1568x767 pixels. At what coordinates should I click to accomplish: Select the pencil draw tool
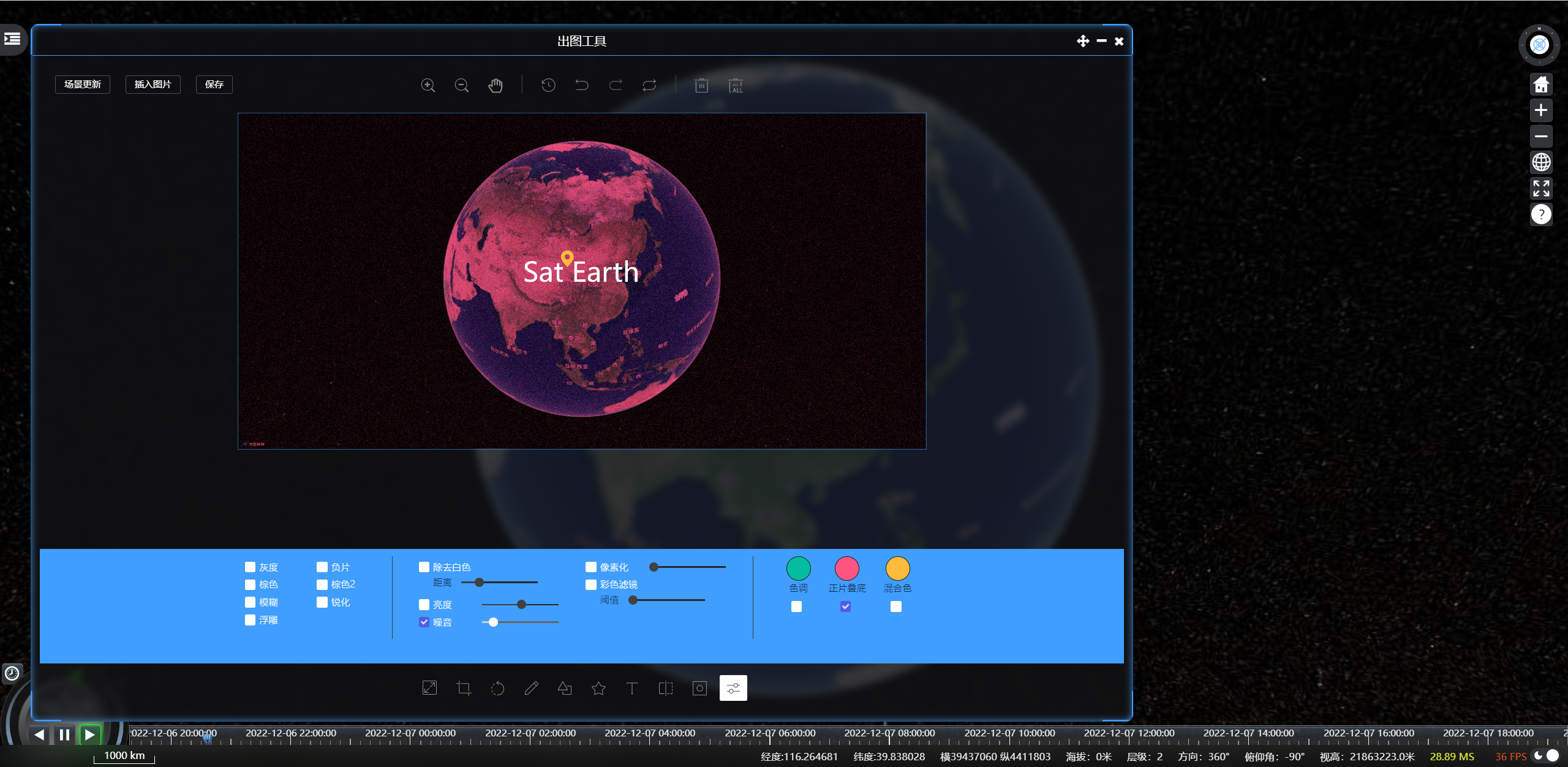(531, 688)
